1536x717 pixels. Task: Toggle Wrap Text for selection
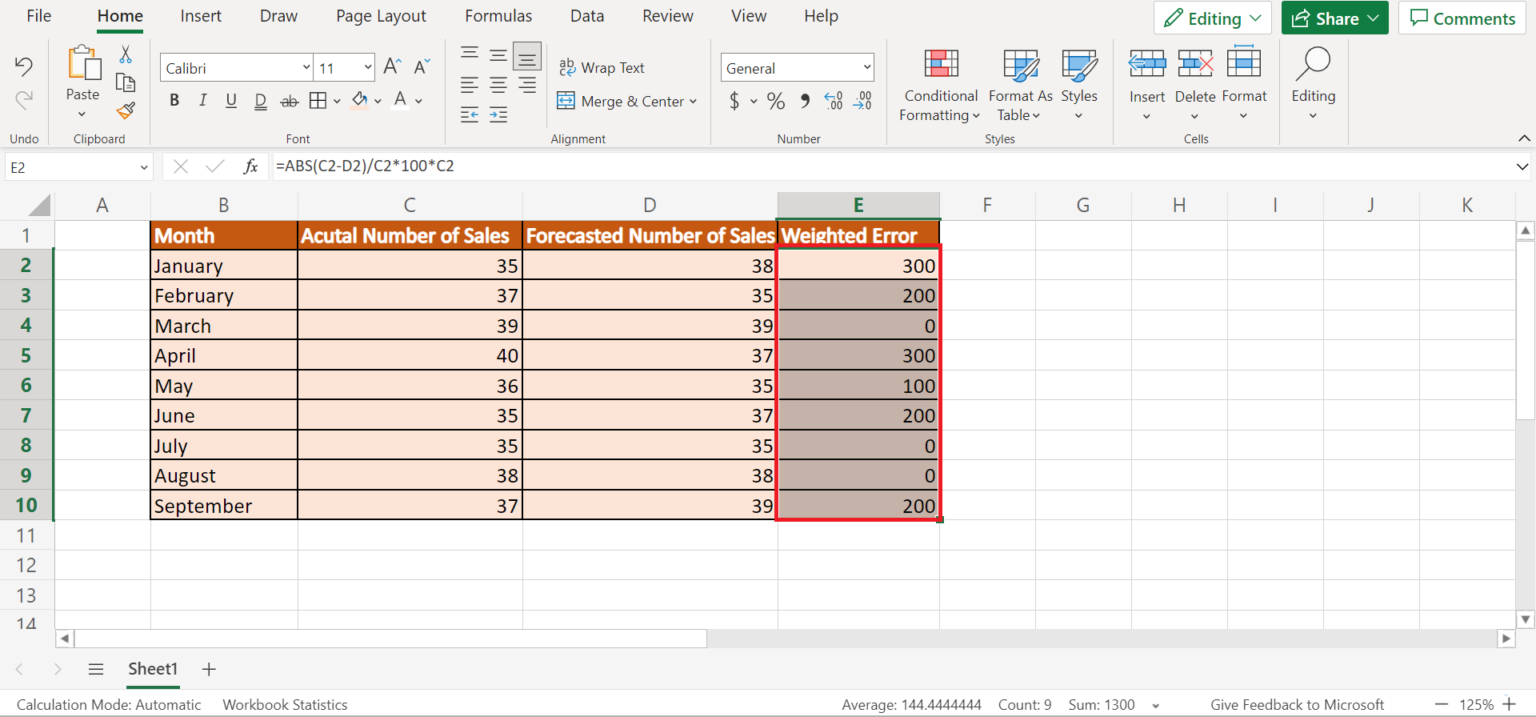(602, 67)
